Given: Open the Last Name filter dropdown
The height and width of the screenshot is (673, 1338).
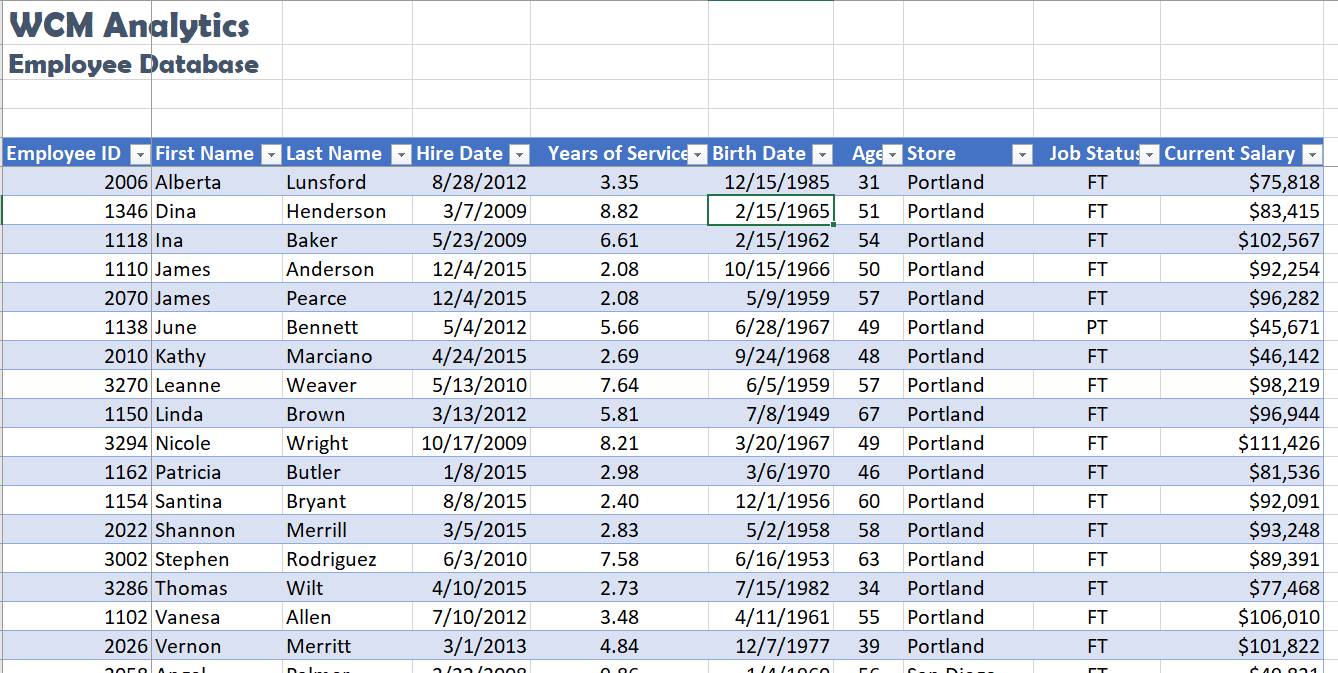Looking at the screenshot, I should pyautogui.click(x=400, y=154).
